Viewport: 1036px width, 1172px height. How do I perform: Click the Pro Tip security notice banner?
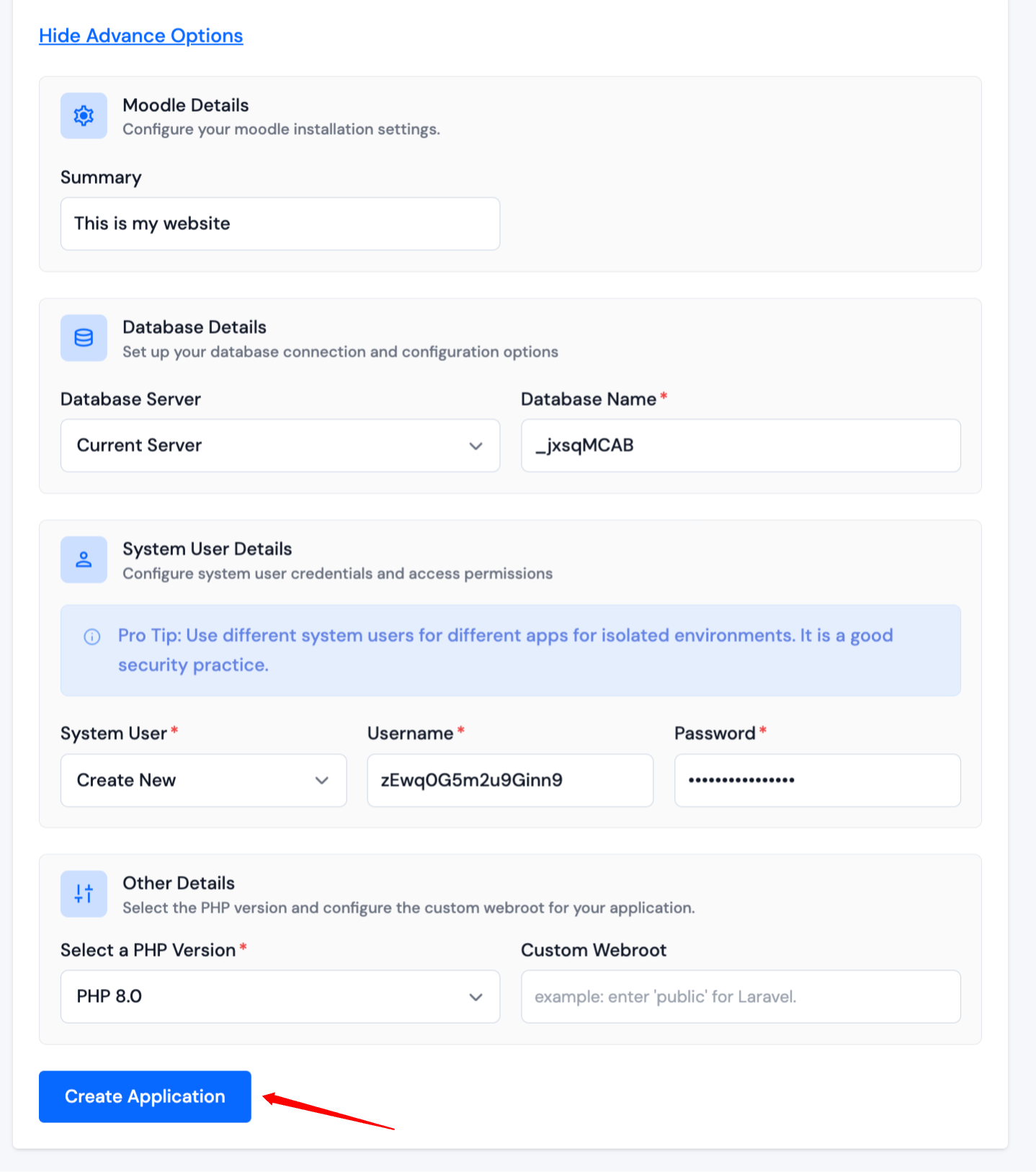[x=510, y=650]
